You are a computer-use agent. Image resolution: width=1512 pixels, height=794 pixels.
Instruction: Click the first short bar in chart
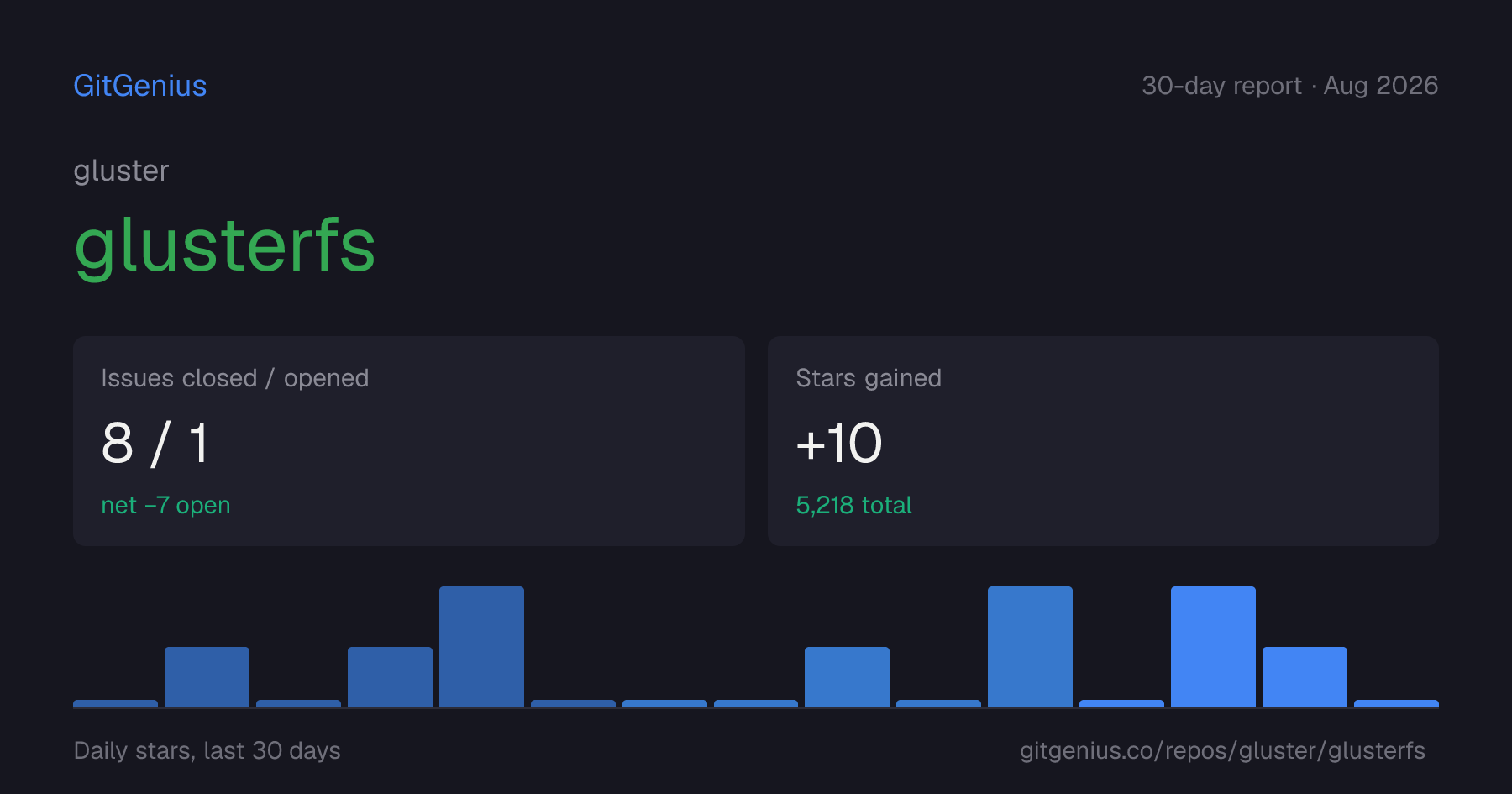(x=115, y=703)
